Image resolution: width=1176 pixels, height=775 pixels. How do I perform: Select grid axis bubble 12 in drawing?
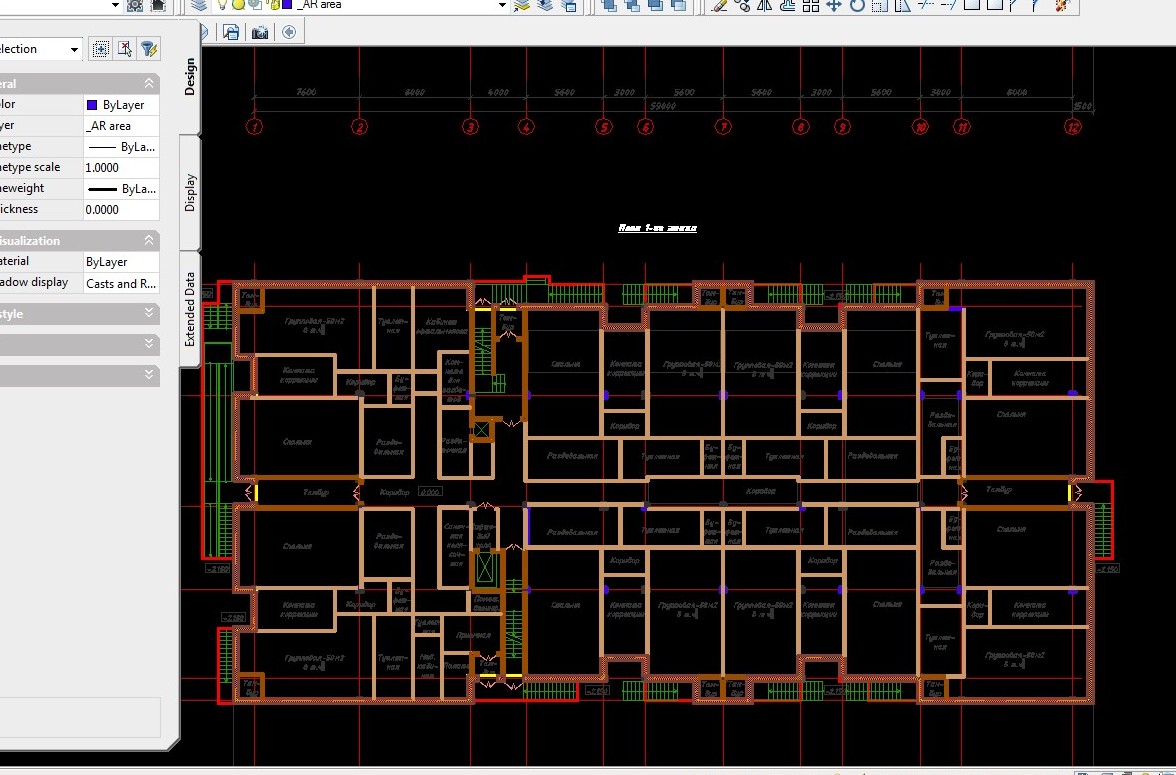pyautogui.click(x=1072, y=127)
